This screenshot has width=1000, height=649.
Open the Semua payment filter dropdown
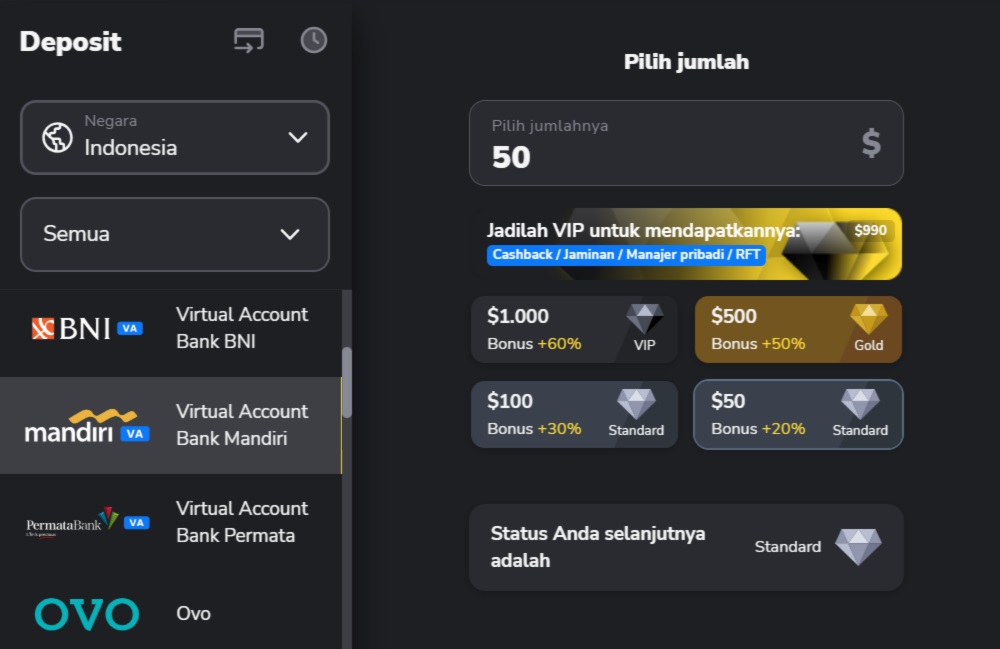[175, 234]
